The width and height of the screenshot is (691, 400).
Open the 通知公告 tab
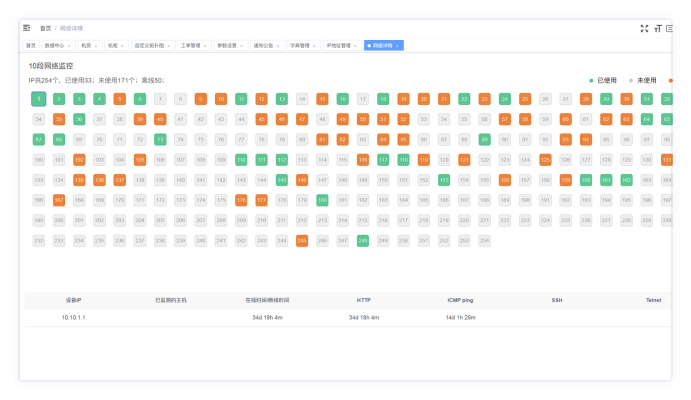click(x=263, y=46)
